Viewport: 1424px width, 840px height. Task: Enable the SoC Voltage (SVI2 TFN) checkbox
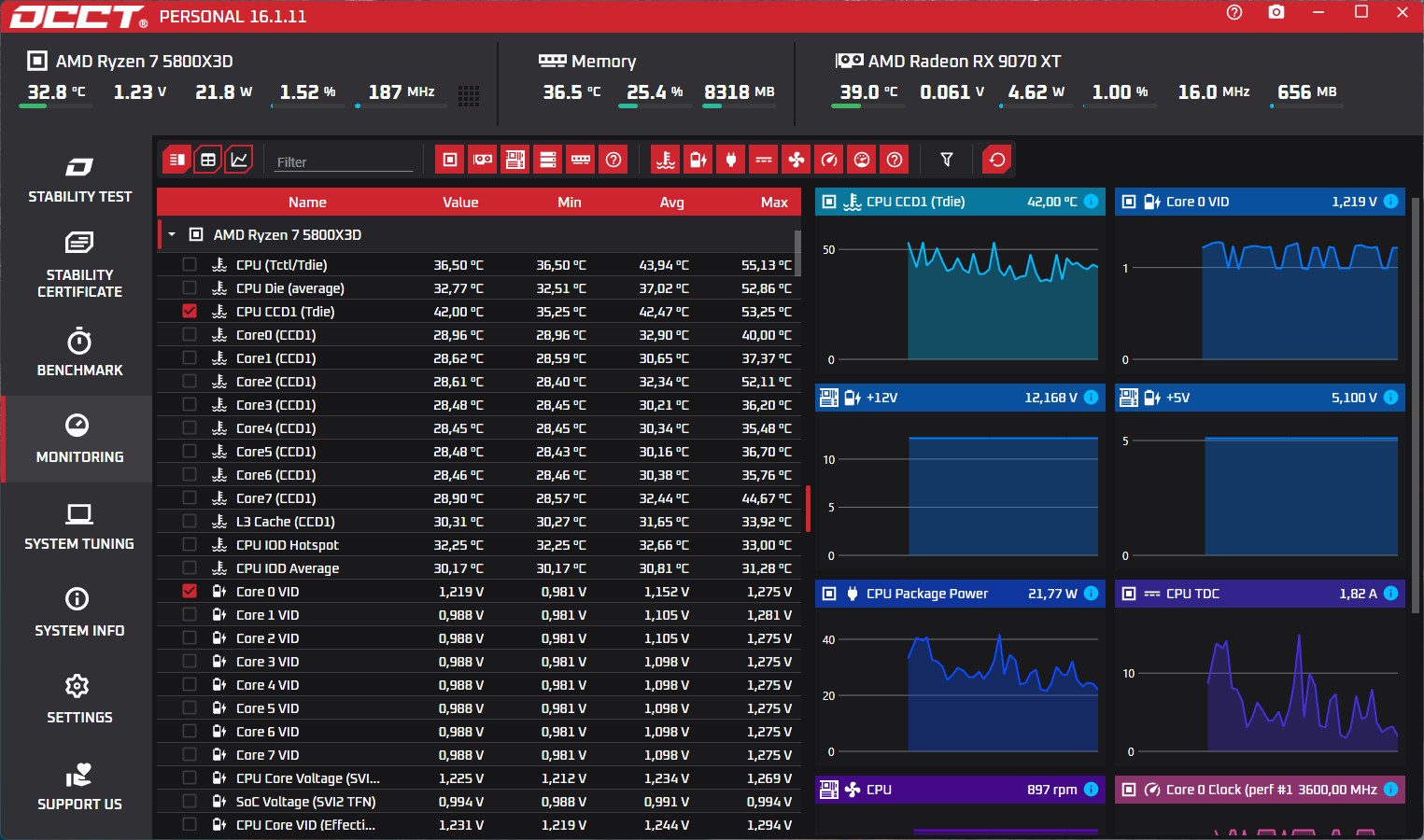[190, 801]
